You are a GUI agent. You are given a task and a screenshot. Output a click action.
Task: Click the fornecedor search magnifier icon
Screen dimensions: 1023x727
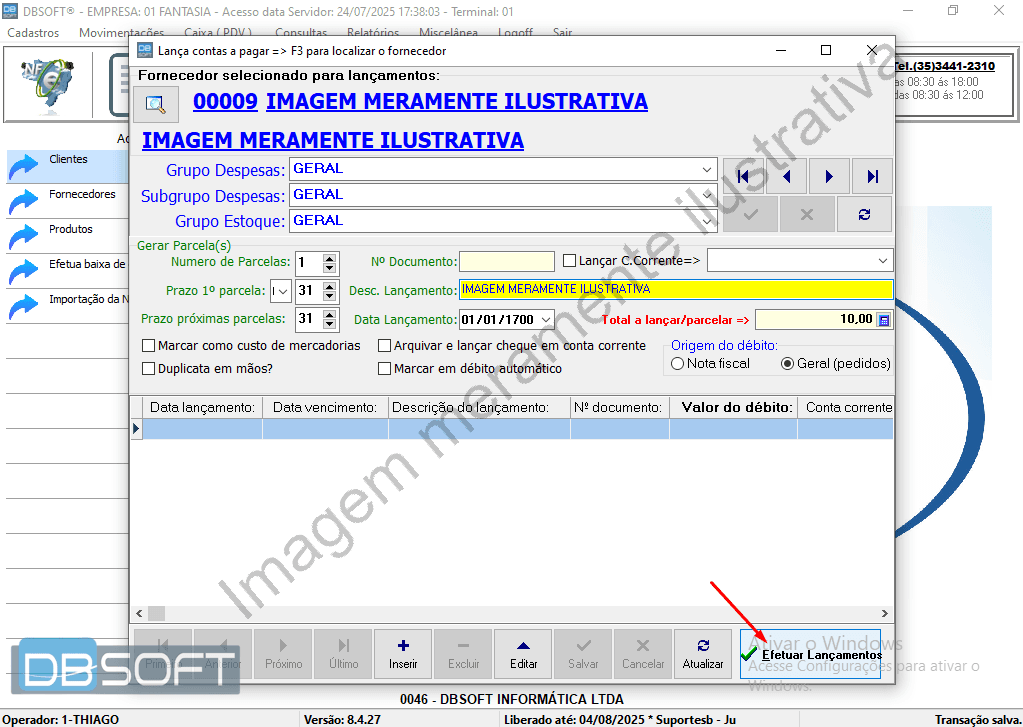[156, 104]
